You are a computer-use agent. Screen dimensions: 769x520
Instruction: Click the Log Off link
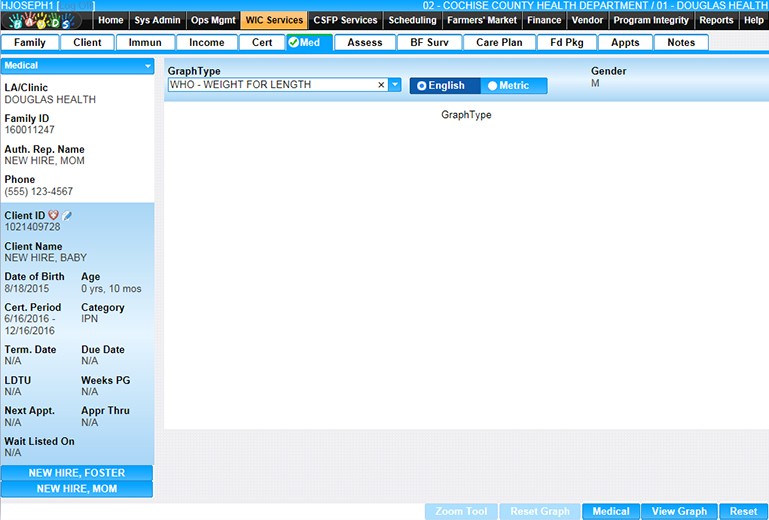pyautogui.click(x=76, y=6)
